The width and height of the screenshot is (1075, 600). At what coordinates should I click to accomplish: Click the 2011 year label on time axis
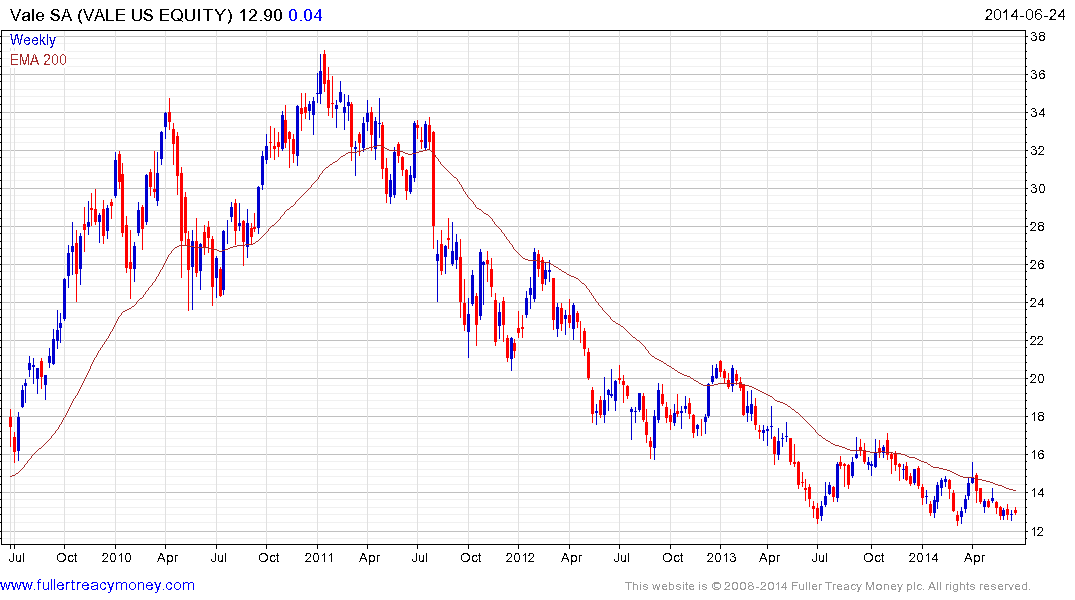[x=319, y=557]
